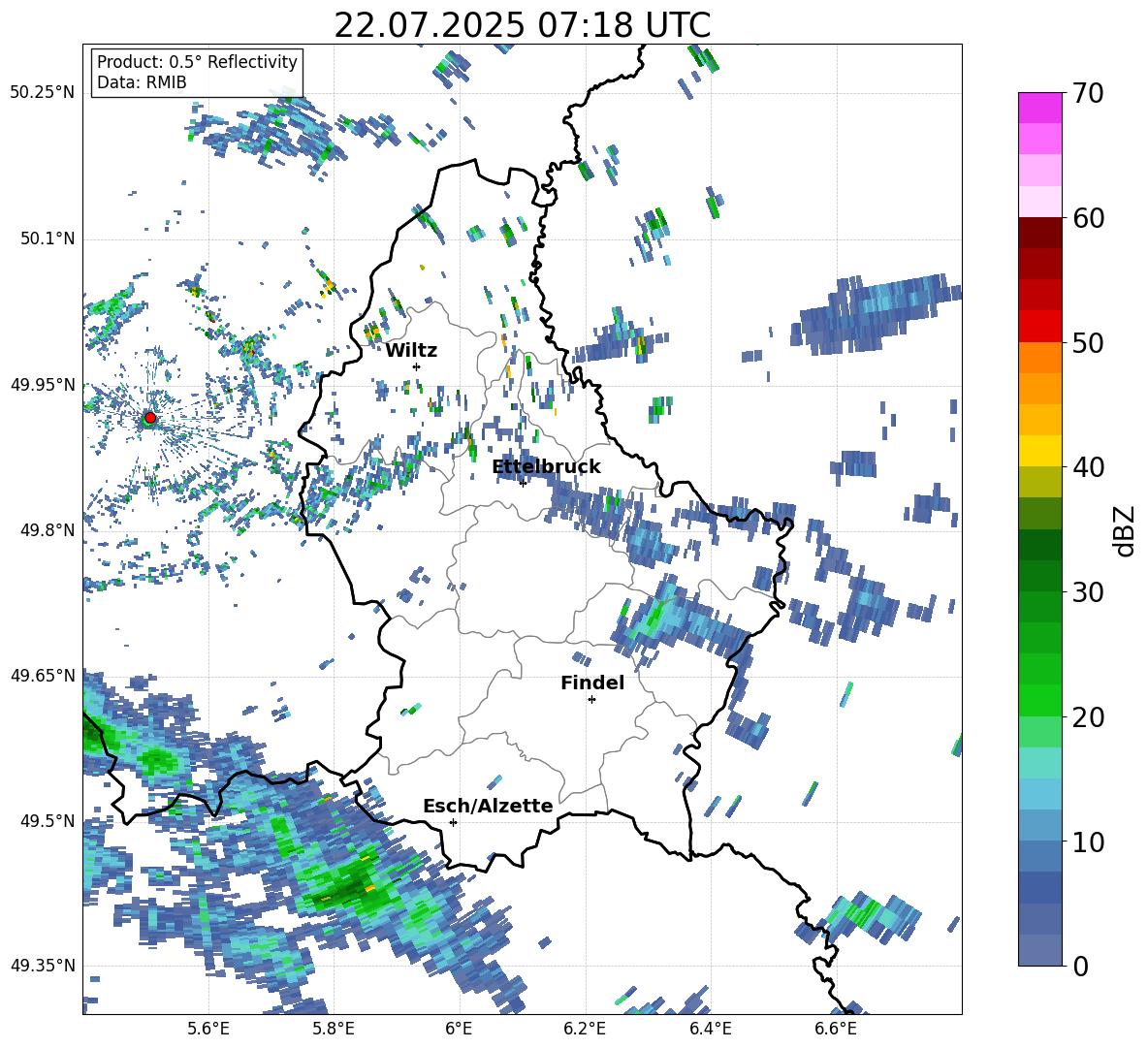Click the 5.6°E longitude label
Image resolution: width=1148 pixels, height=1048 pixels.
pos(208,1029)
